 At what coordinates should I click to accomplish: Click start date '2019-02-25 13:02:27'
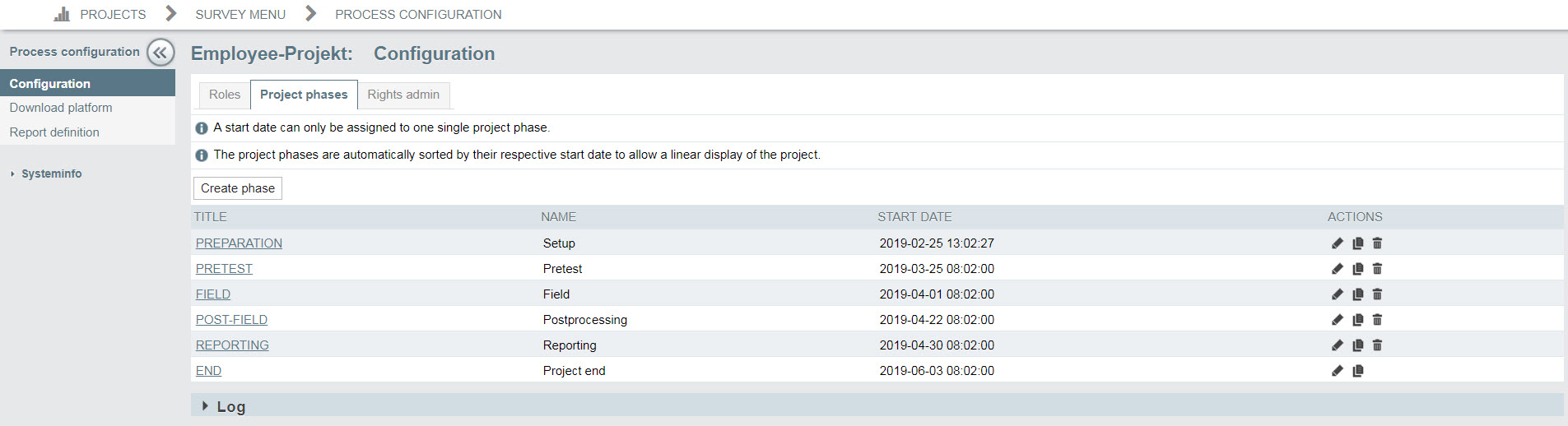937,243
